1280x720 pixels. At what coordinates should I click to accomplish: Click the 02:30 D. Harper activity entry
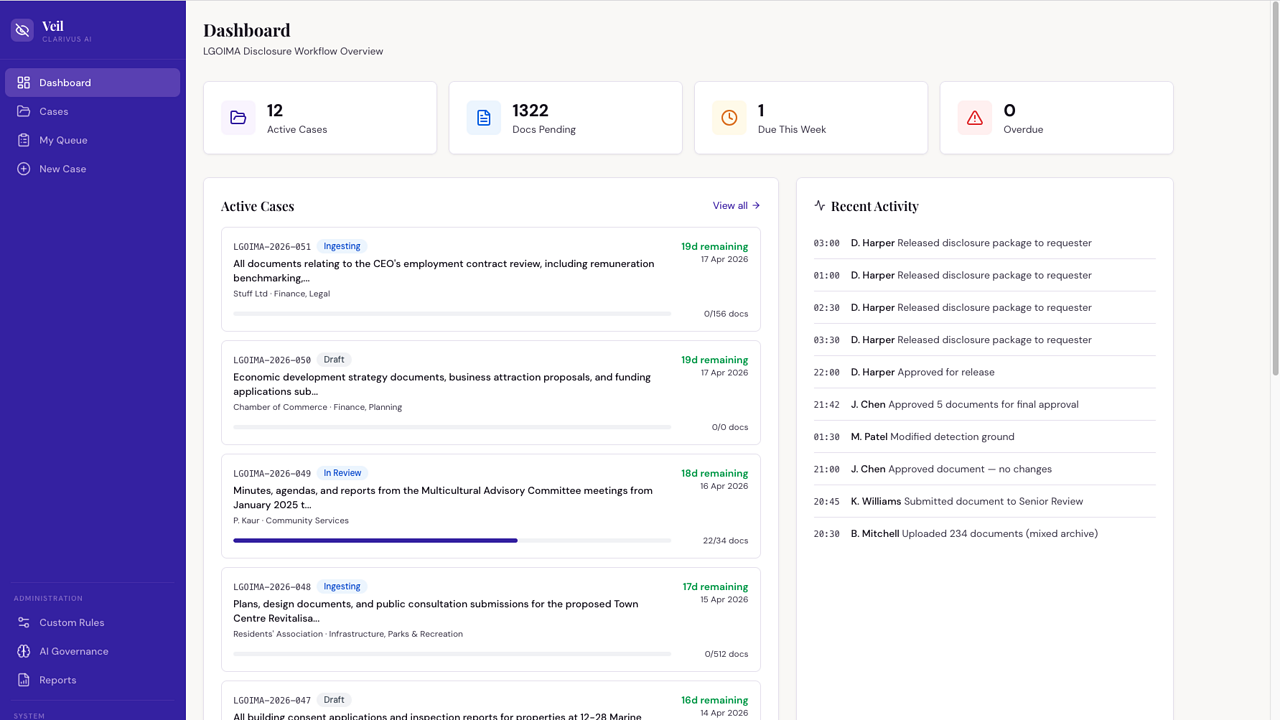[984, 307]
